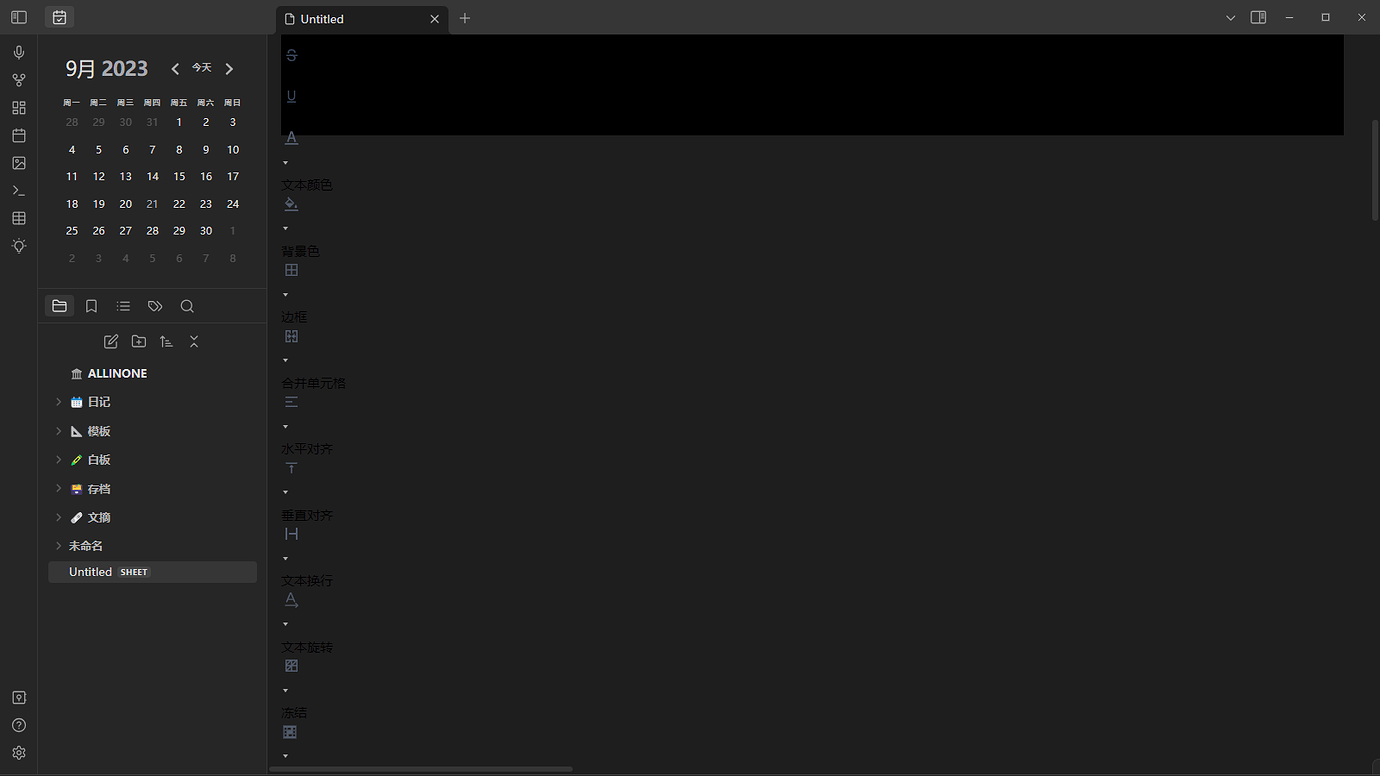Collapse all folders in file explorer
Screen dimensions: 1380x776
tap(194, 342)
